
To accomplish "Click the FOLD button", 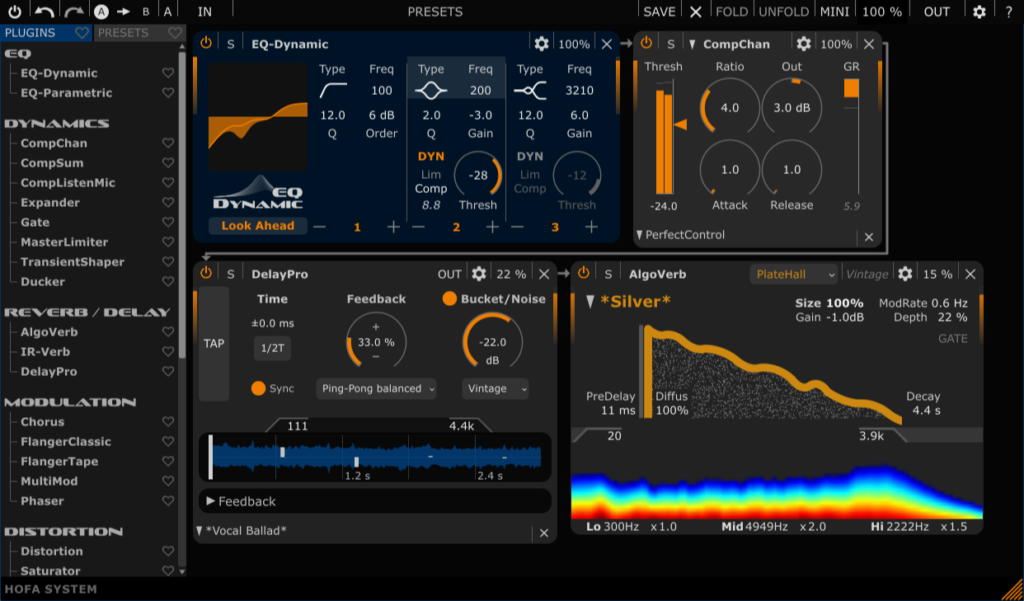I will pyautogui.click(x=732, y=12).
